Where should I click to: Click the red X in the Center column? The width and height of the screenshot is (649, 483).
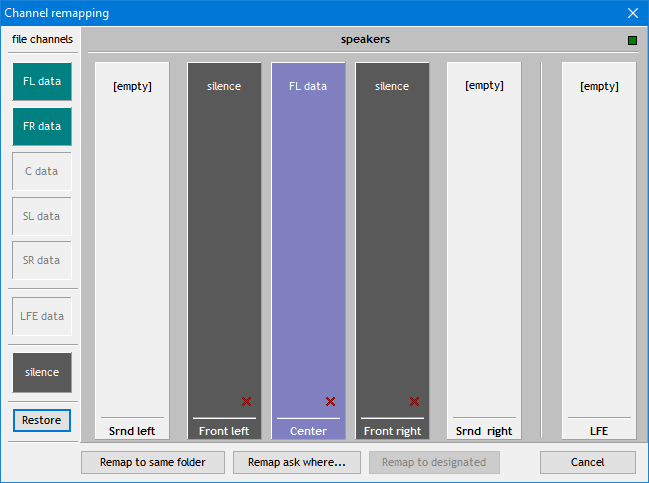330,401
